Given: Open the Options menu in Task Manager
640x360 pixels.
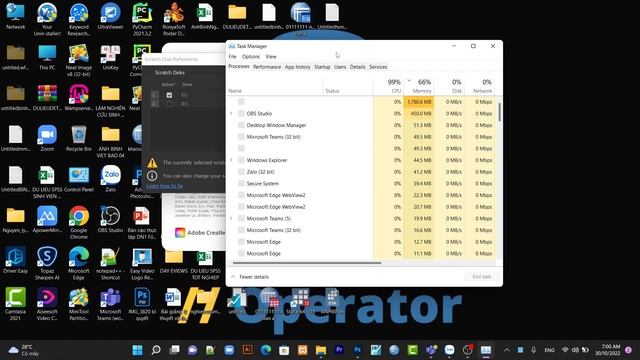Looking at the screenshot, I should click(251, 56).
